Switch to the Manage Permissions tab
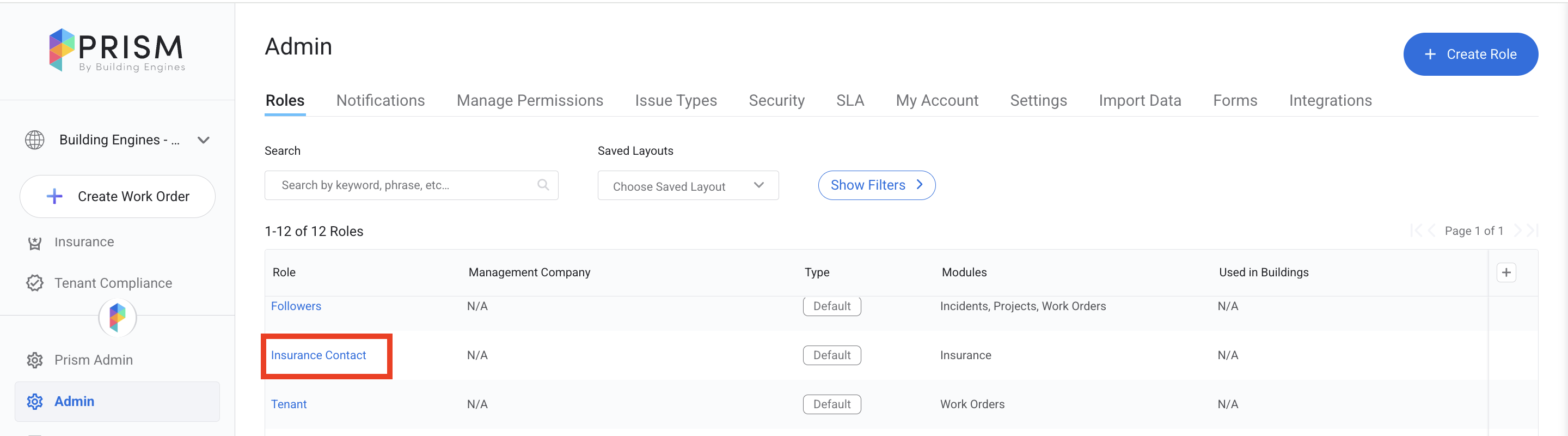The width and height of the screenshot is (1568, 436). pyautogui.click(x=530, y=100)
